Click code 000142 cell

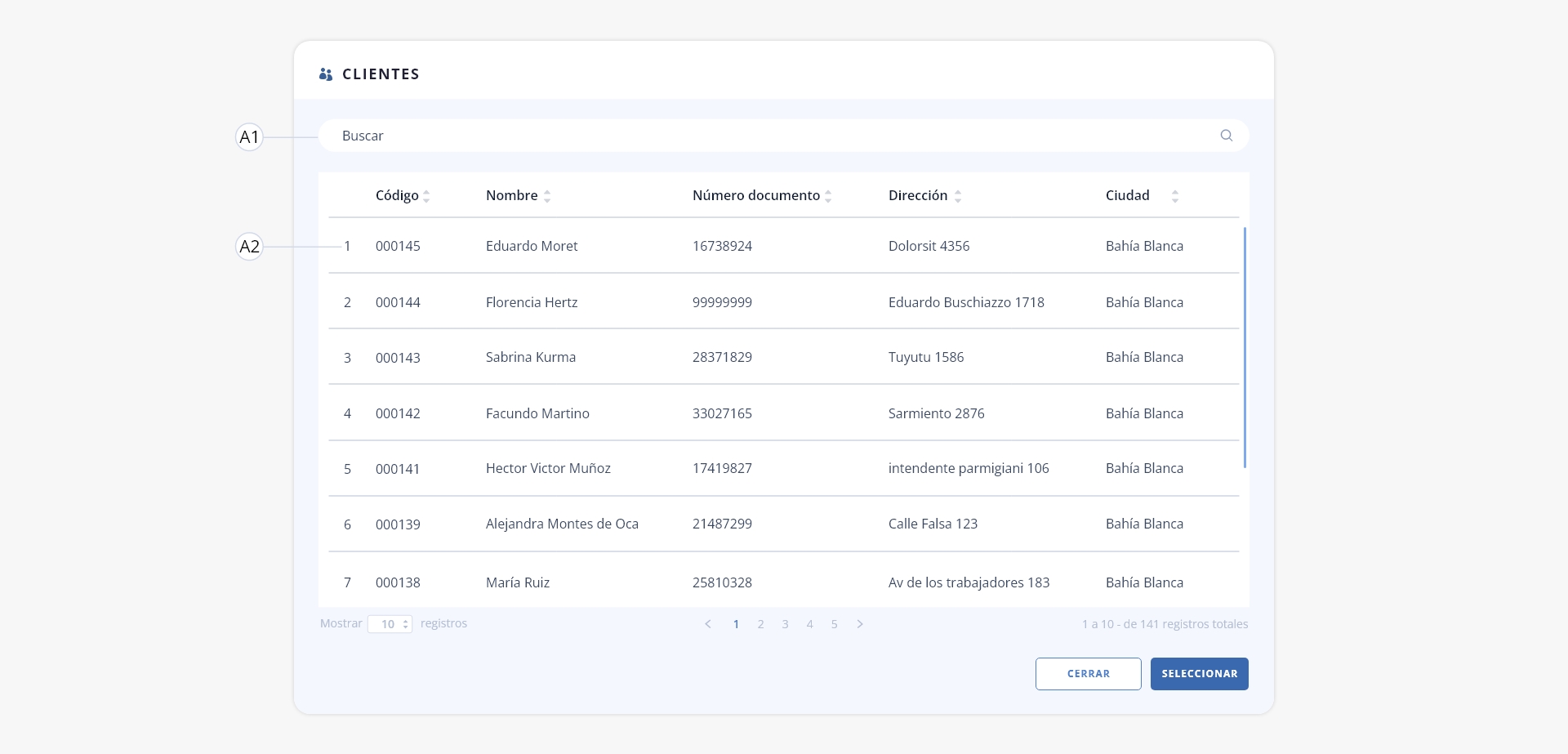(398, 413)
